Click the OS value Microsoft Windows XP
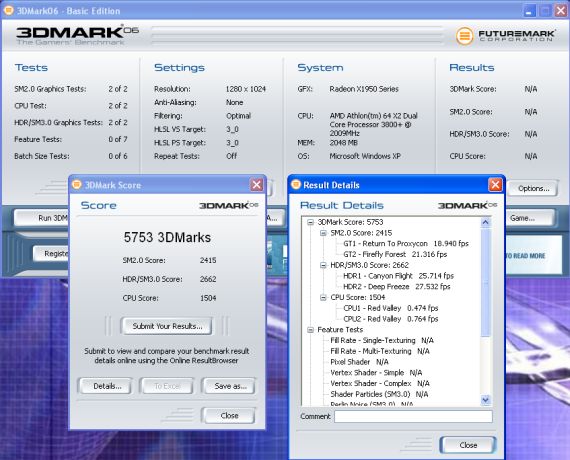The width and height of the screenshot is (570, 460). [365, 156]
